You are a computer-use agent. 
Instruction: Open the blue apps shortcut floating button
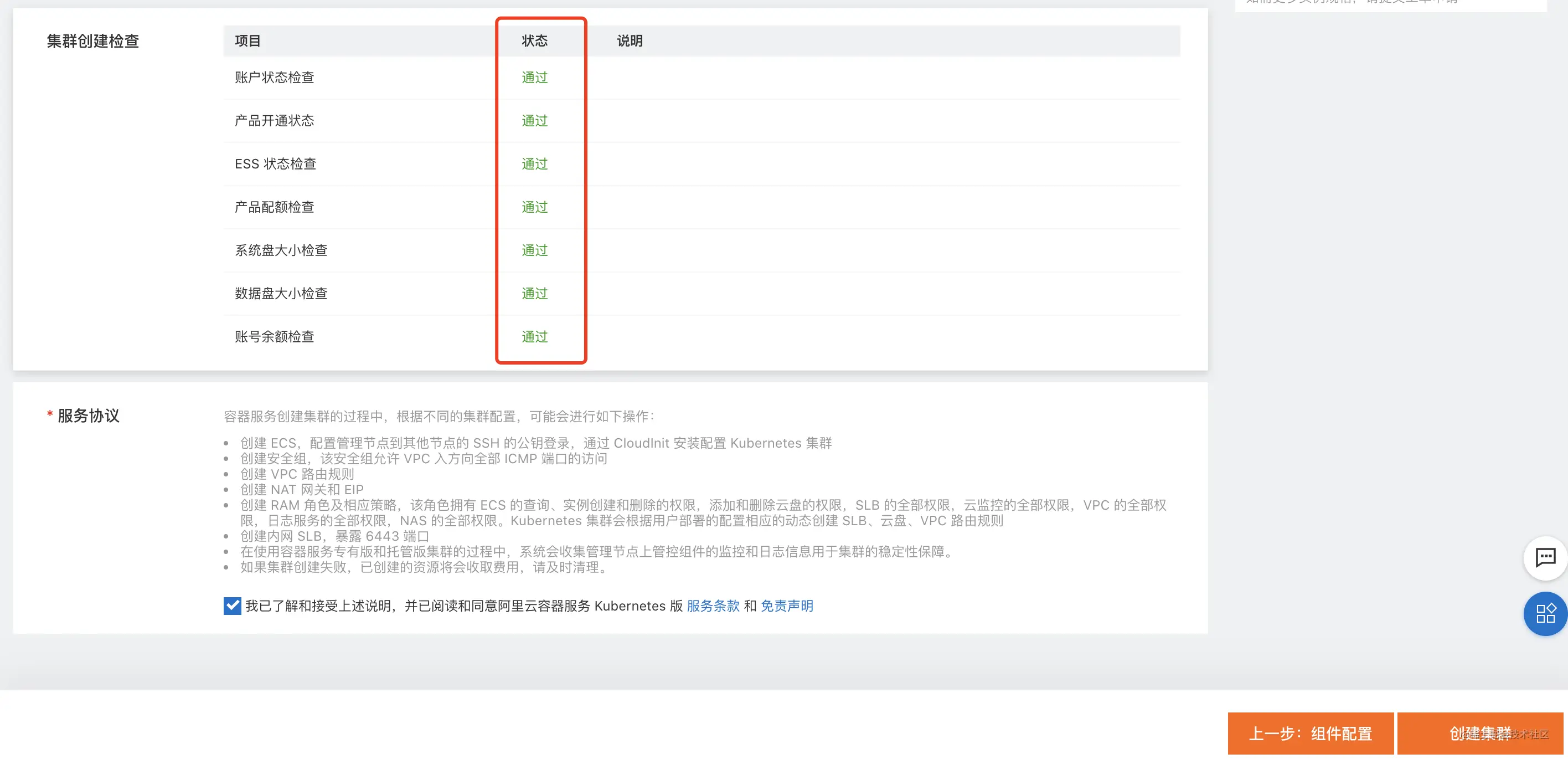pyautogui.click(x=1545, y=613)
